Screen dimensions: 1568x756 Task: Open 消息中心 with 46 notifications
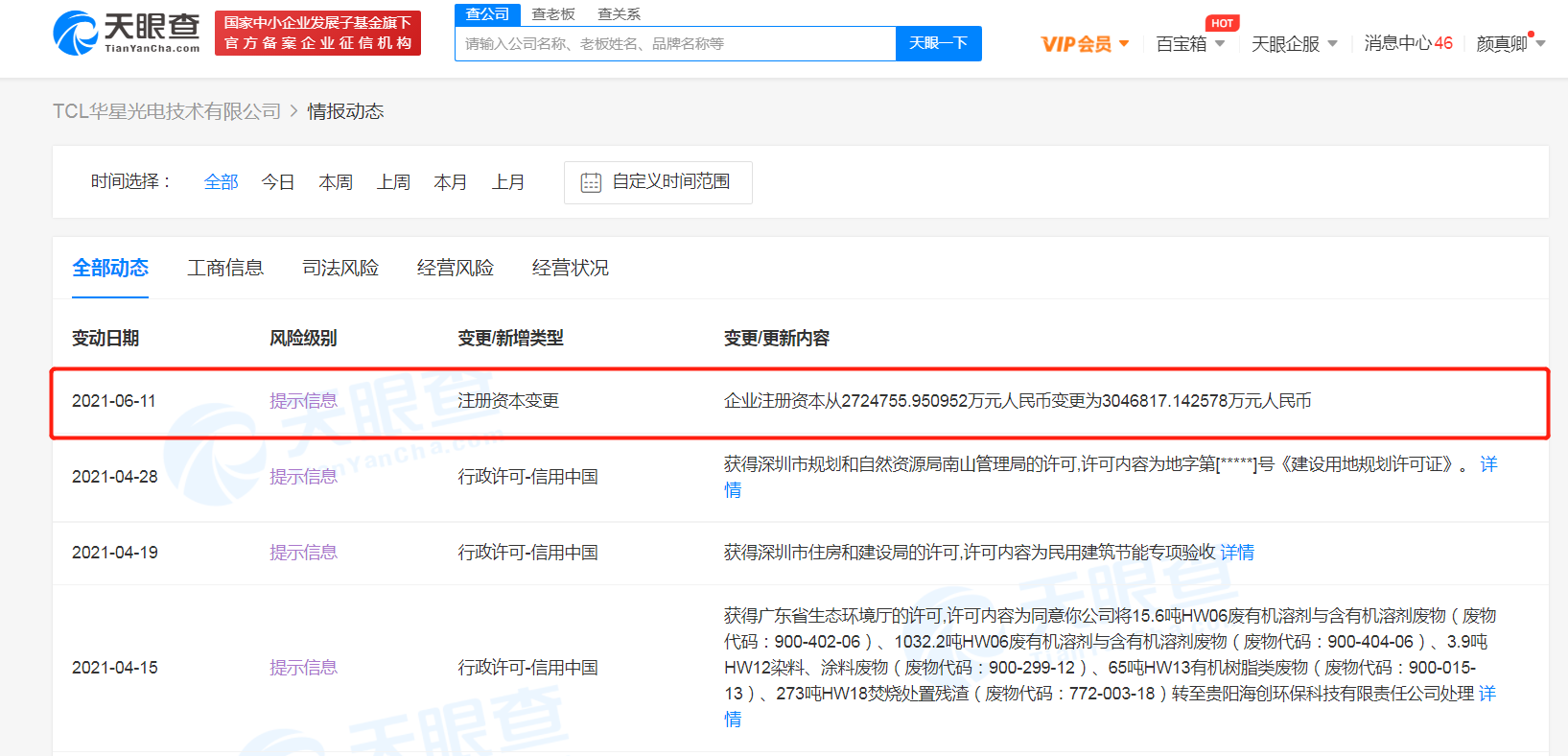tap(1408, 43)
